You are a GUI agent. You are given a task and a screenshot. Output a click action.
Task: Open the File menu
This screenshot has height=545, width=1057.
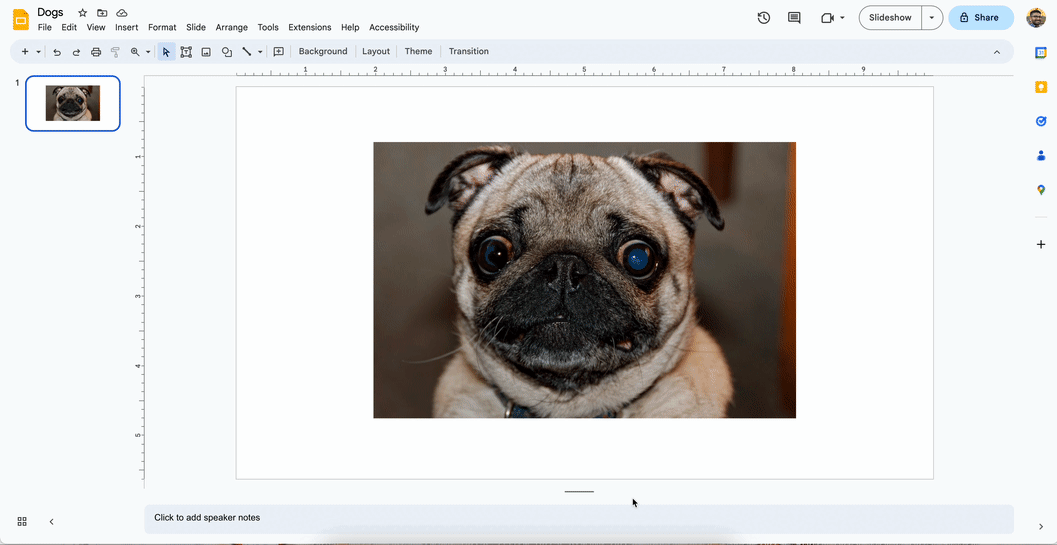pyautogui.click(x=44, y=28)
